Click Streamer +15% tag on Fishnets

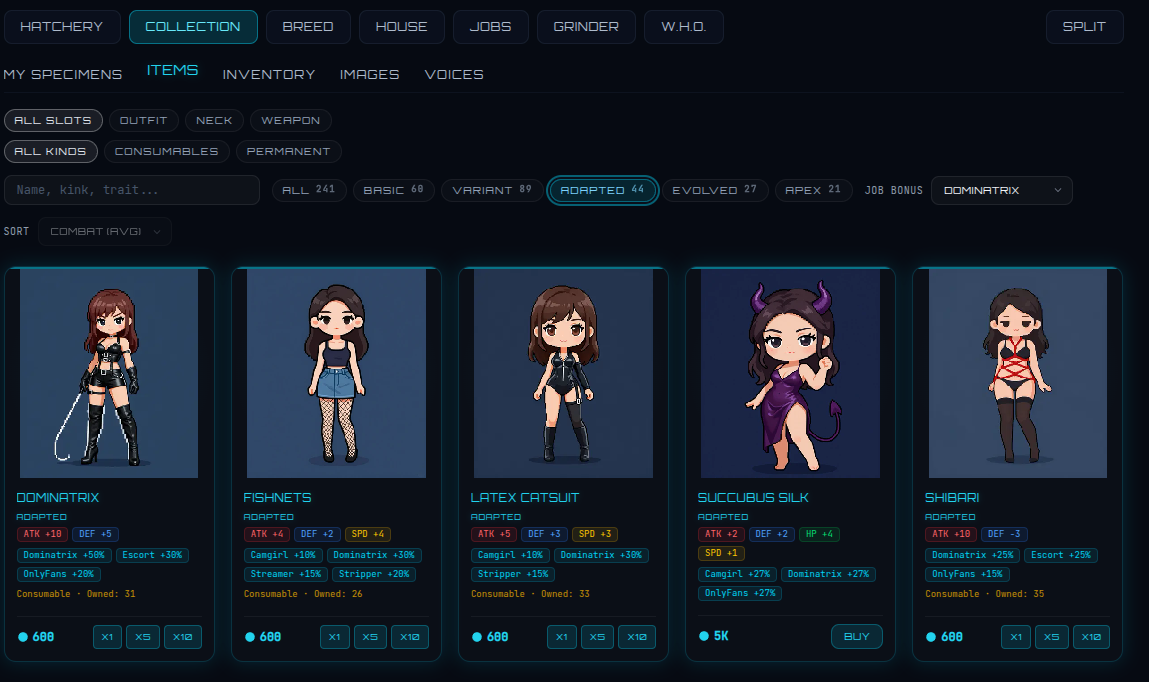point(286,574)
